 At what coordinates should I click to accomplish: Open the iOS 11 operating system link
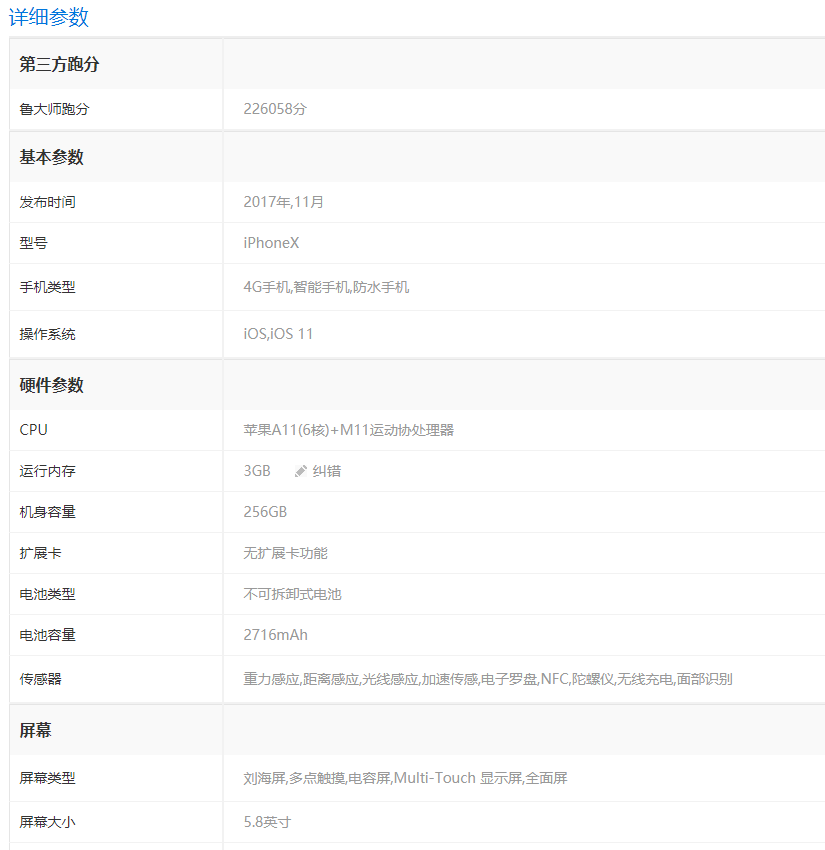pos(292,334)
